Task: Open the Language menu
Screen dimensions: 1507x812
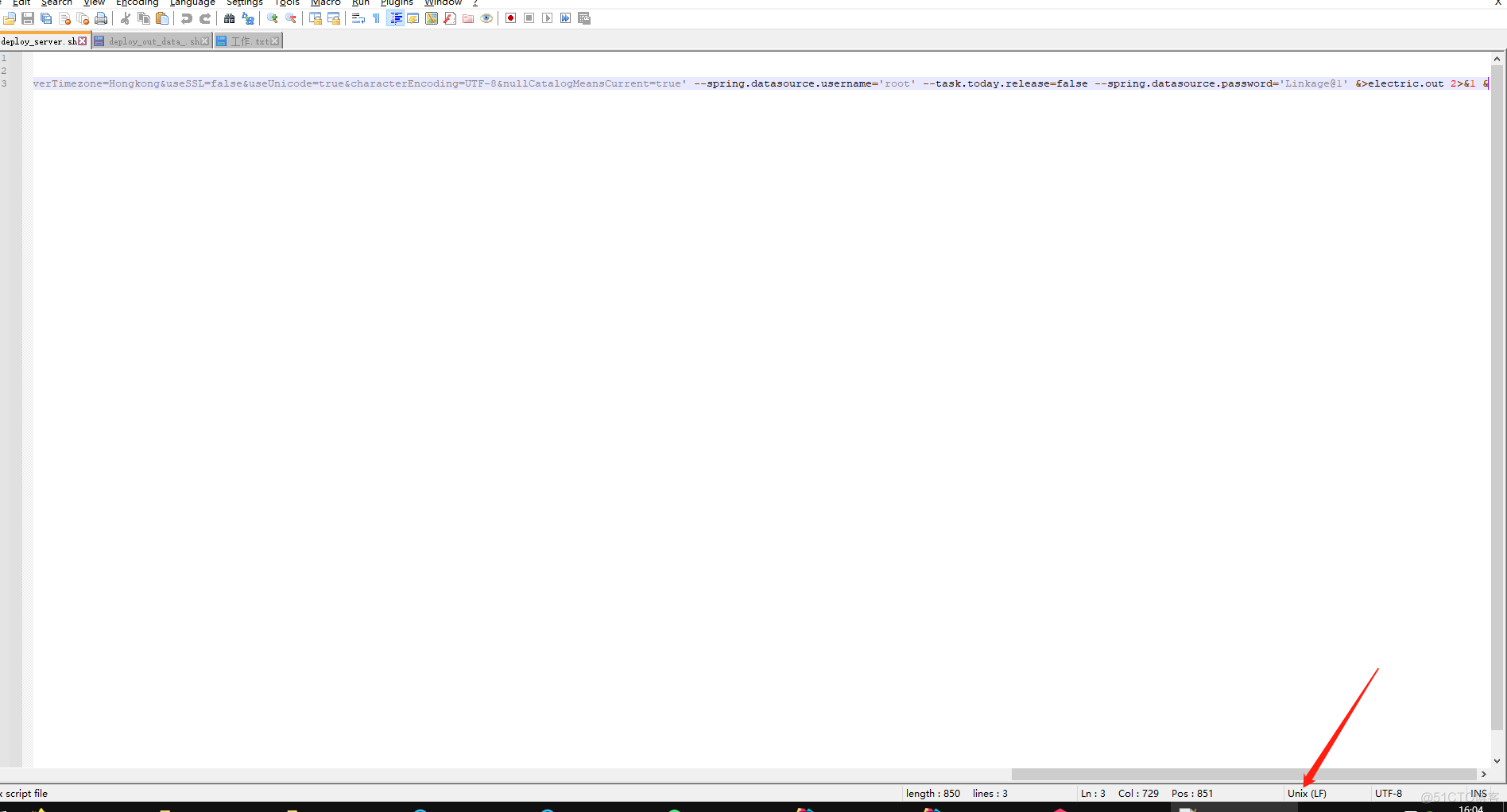Action: [x=192, y=2]
